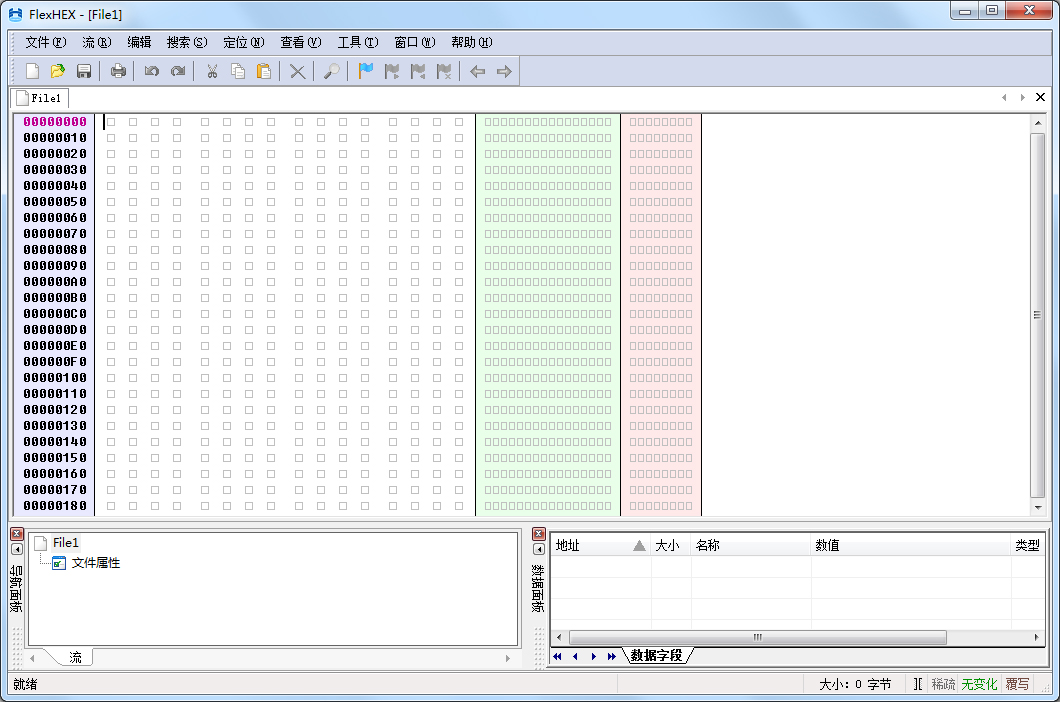Open the 工具(T) menu

pyautogui.click(x=357, y=42)
